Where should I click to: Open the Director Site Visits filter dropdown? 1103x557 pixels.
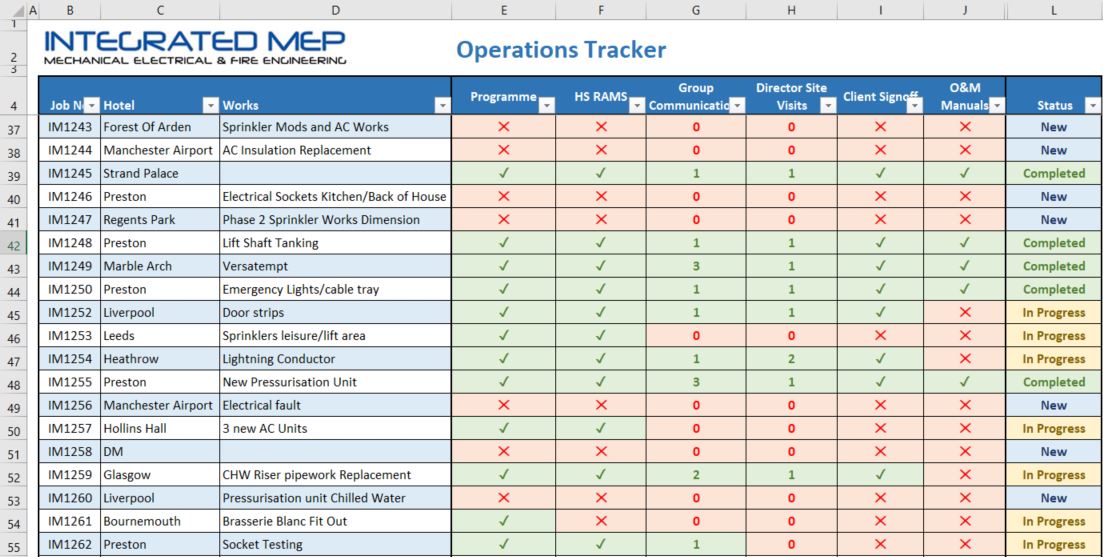828,105
